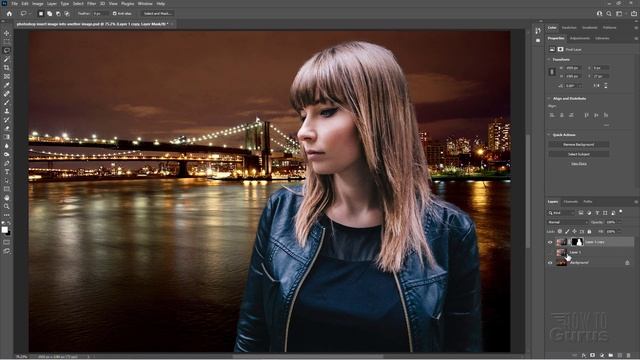Click the Select and Mask button
Screen dimensions: 640x360
[x=157, y=13]
